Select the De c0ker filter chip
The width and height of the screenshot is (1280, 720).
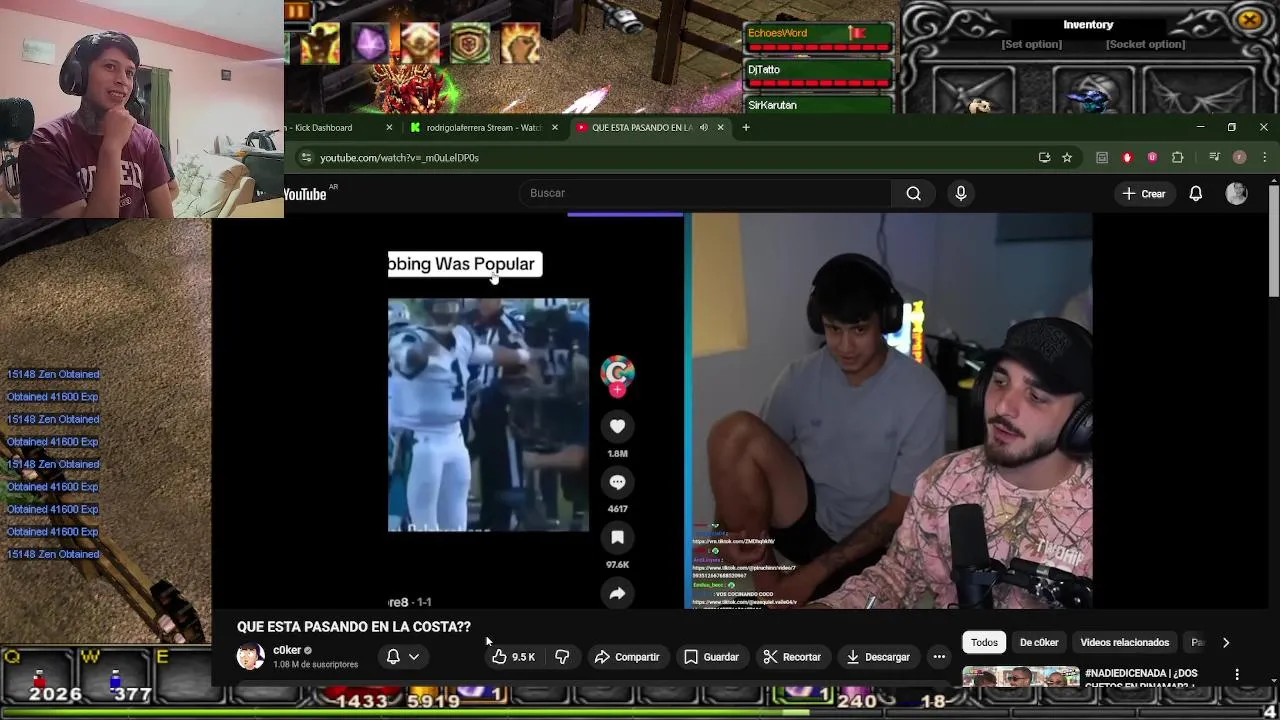[1039, 643]
